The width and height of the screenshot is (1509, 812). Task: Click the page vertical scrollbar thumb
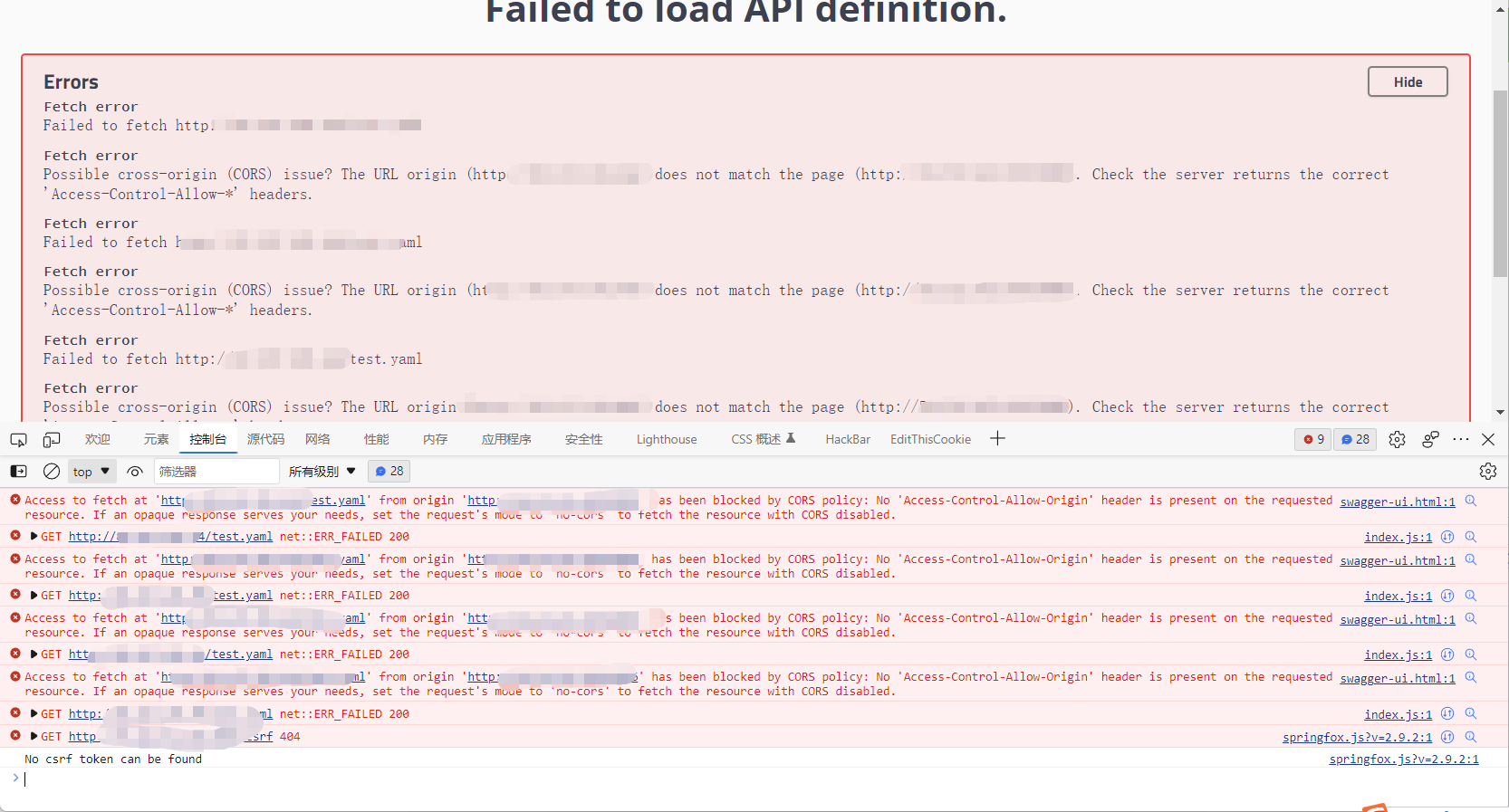tap(1501, 183)
